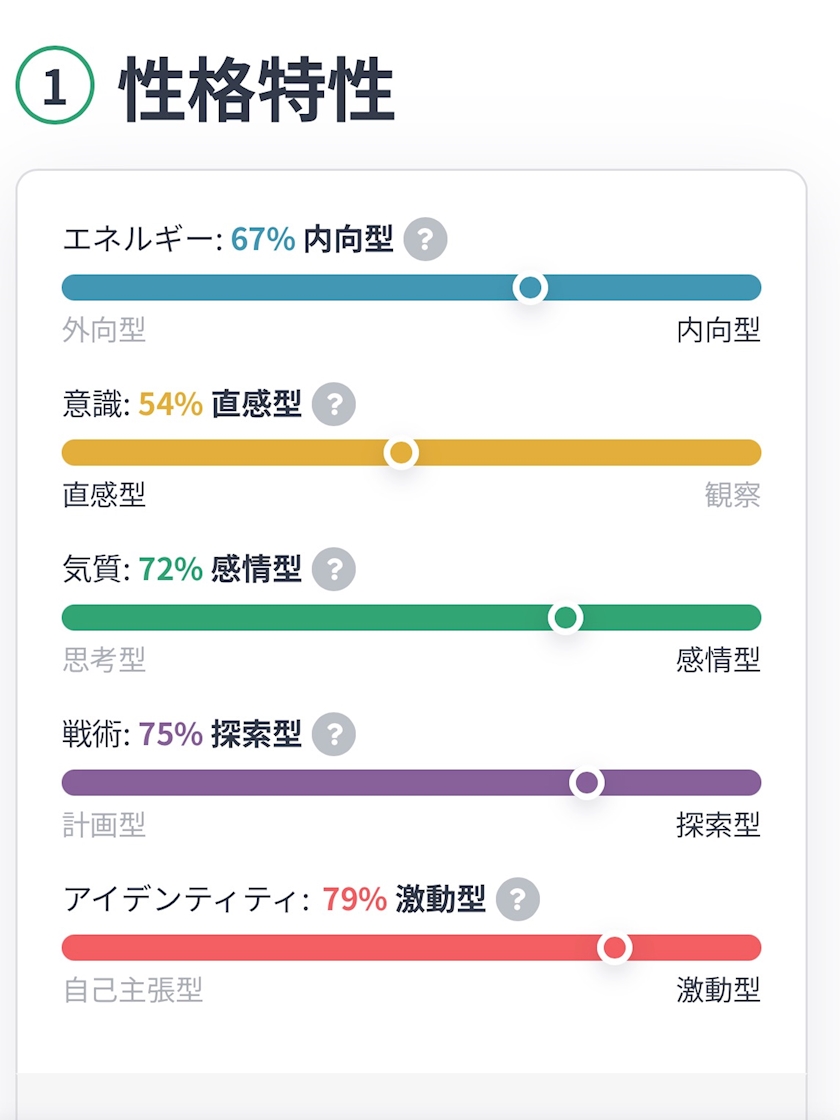This screenshot has height=1120, width=840.
Task: Click the 計画型 label under the purple bar
Action: 104,825
